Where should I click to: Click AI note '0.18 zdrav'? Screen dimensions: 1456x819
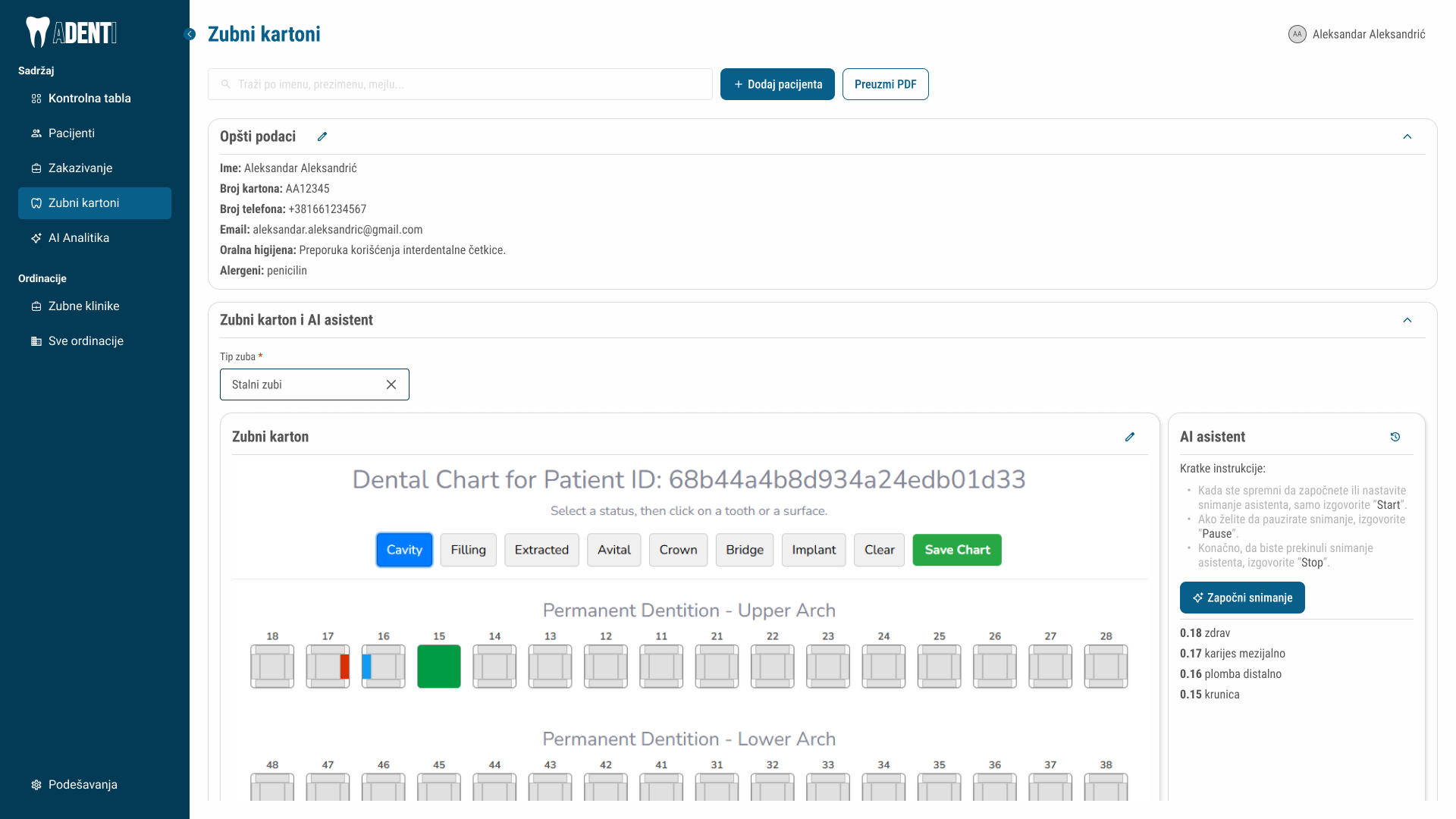1205,633
